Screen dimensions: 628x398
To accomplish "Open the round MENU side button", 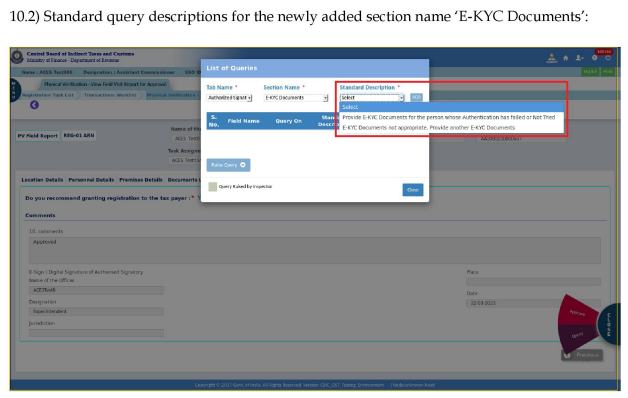I will (x=14, y=90).
